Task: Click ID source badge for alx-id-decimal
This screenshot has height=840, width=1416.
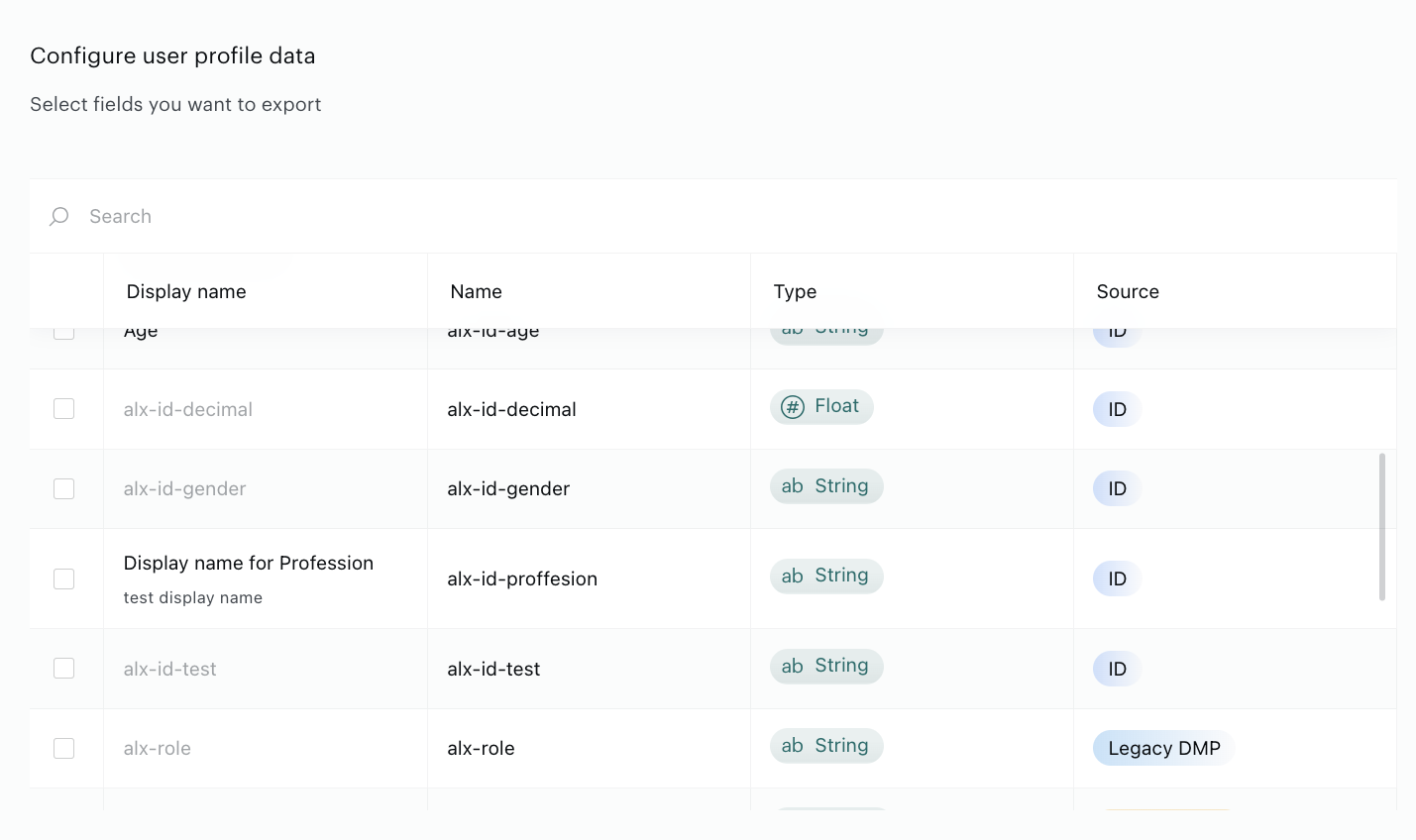Action: 1118,409
